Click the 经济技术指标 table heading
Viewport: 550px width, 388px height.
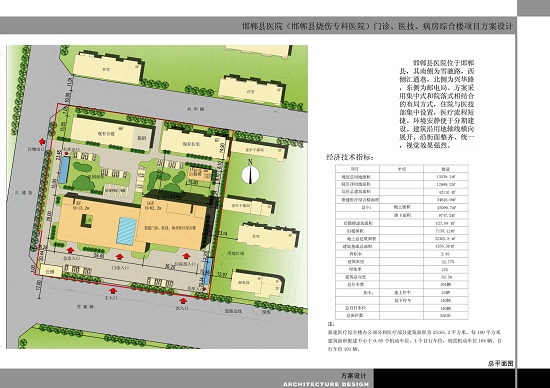tap(350, 157)
